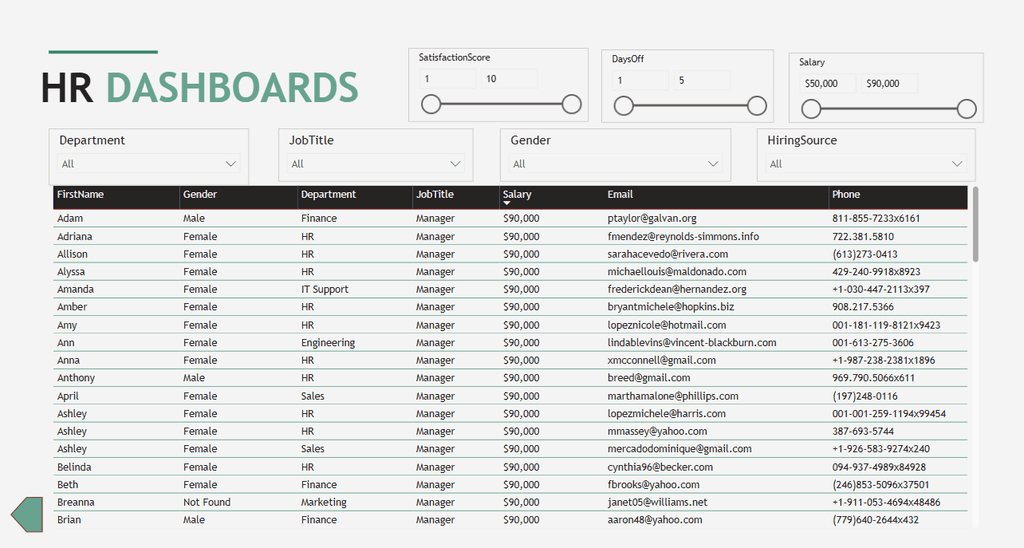Click Marketing department in Breanna's row
The height and width of the screenshot is (548, 1024).
tap(323, 502)
